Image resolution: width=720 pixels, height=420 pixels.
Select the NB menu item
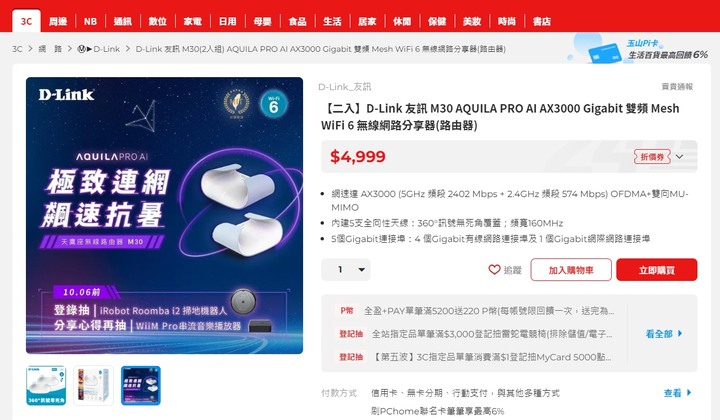coord(90,21)
